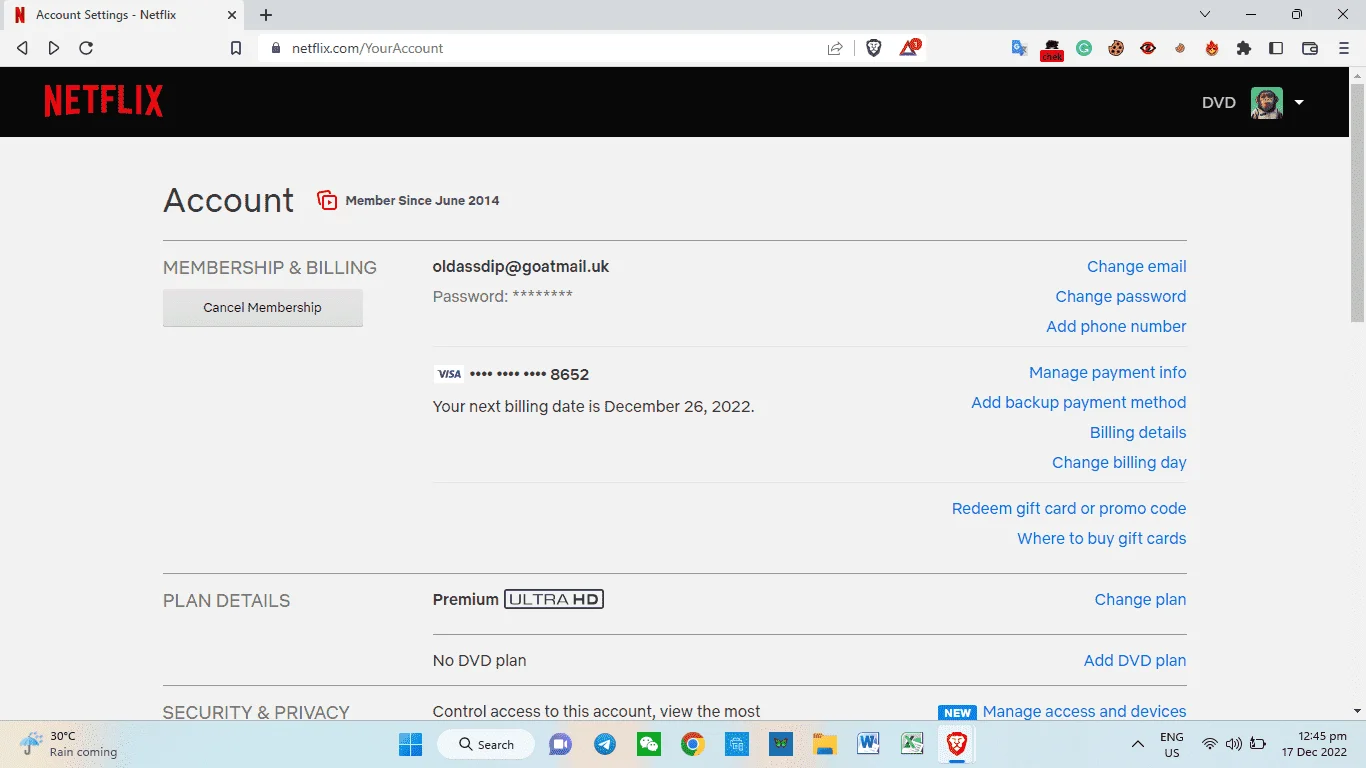This screenshot has width=1366, height=768.
Task: Launch Google Chrome from the taskbar
Action: [x=693, y=744]
